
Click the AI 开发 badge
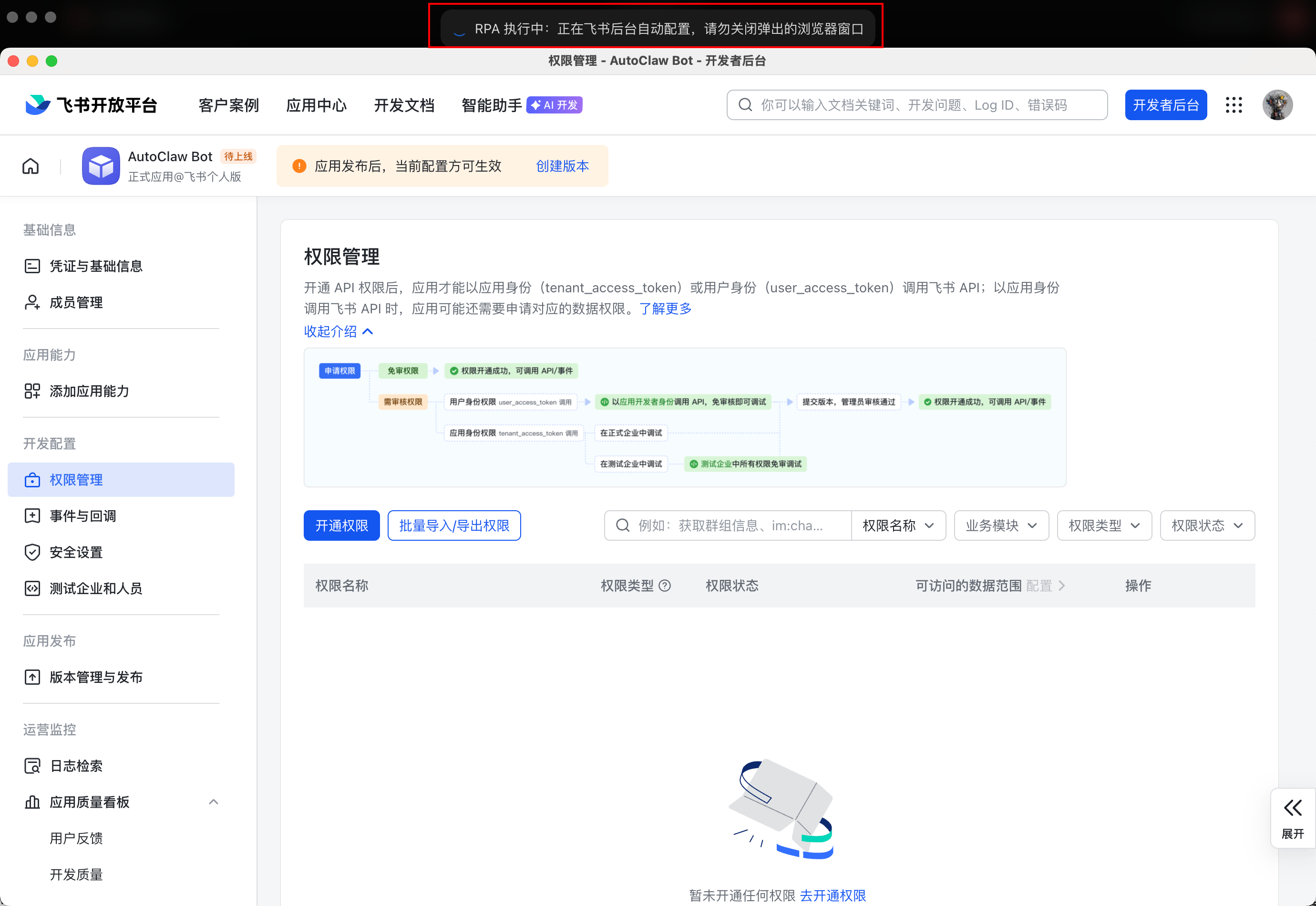click(554, 105)
